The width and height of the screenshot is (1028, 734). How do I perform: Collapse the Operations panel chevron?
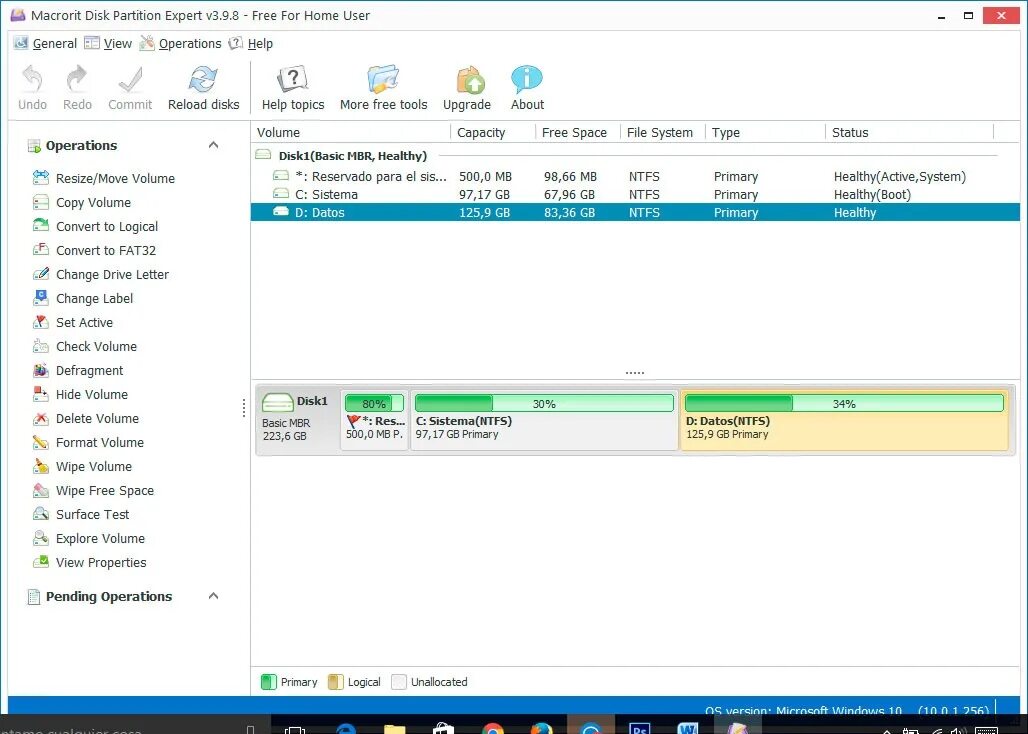(213, 145)
